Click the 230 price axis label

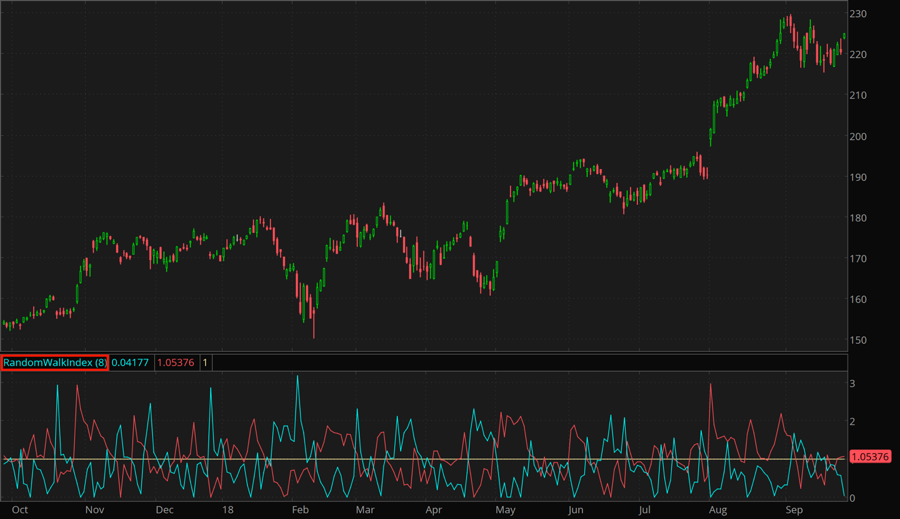859,14
